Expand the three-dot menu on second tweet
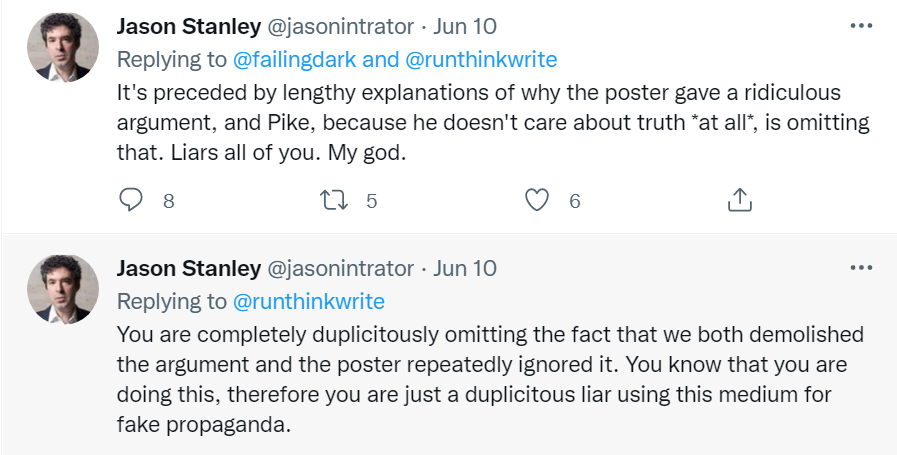 point(860,267)
